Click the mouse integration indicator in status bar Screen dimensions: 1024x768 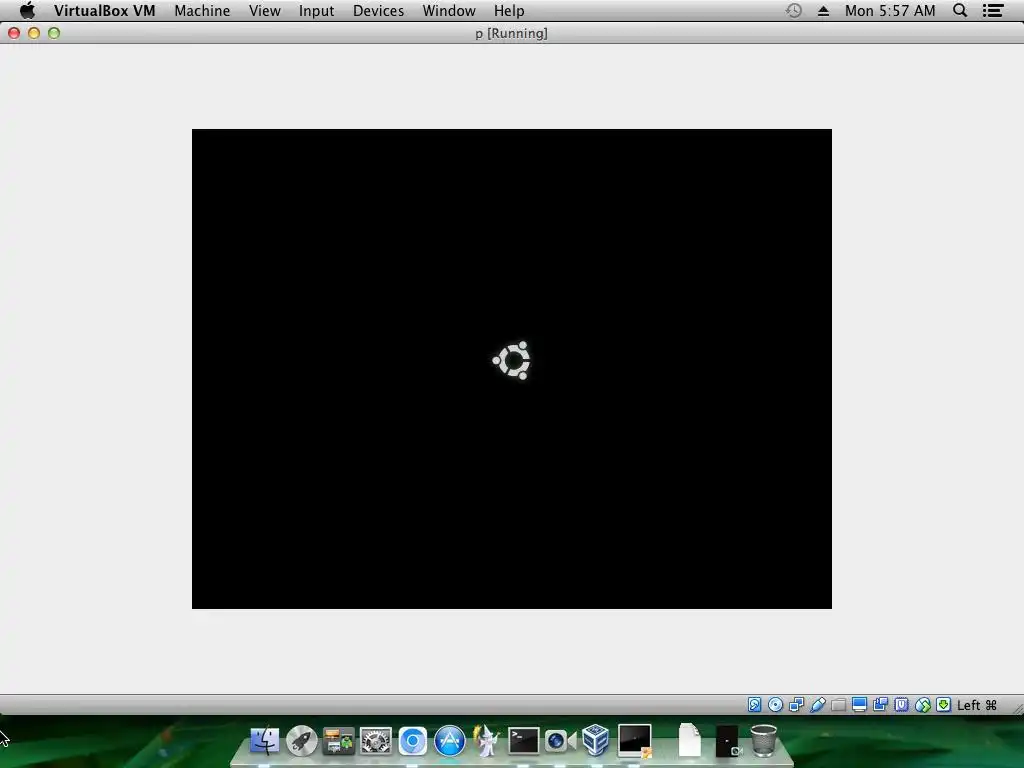[923, 705]
